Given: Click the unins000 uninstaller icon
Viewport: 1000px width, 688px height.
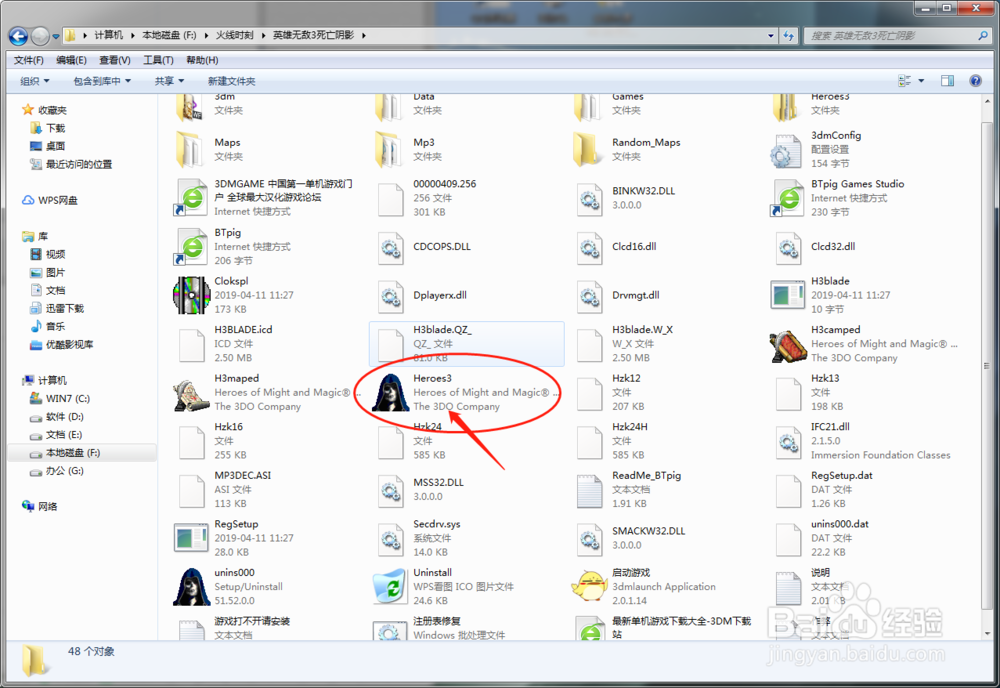Looking at the screenshot, I should click(191, 587).
